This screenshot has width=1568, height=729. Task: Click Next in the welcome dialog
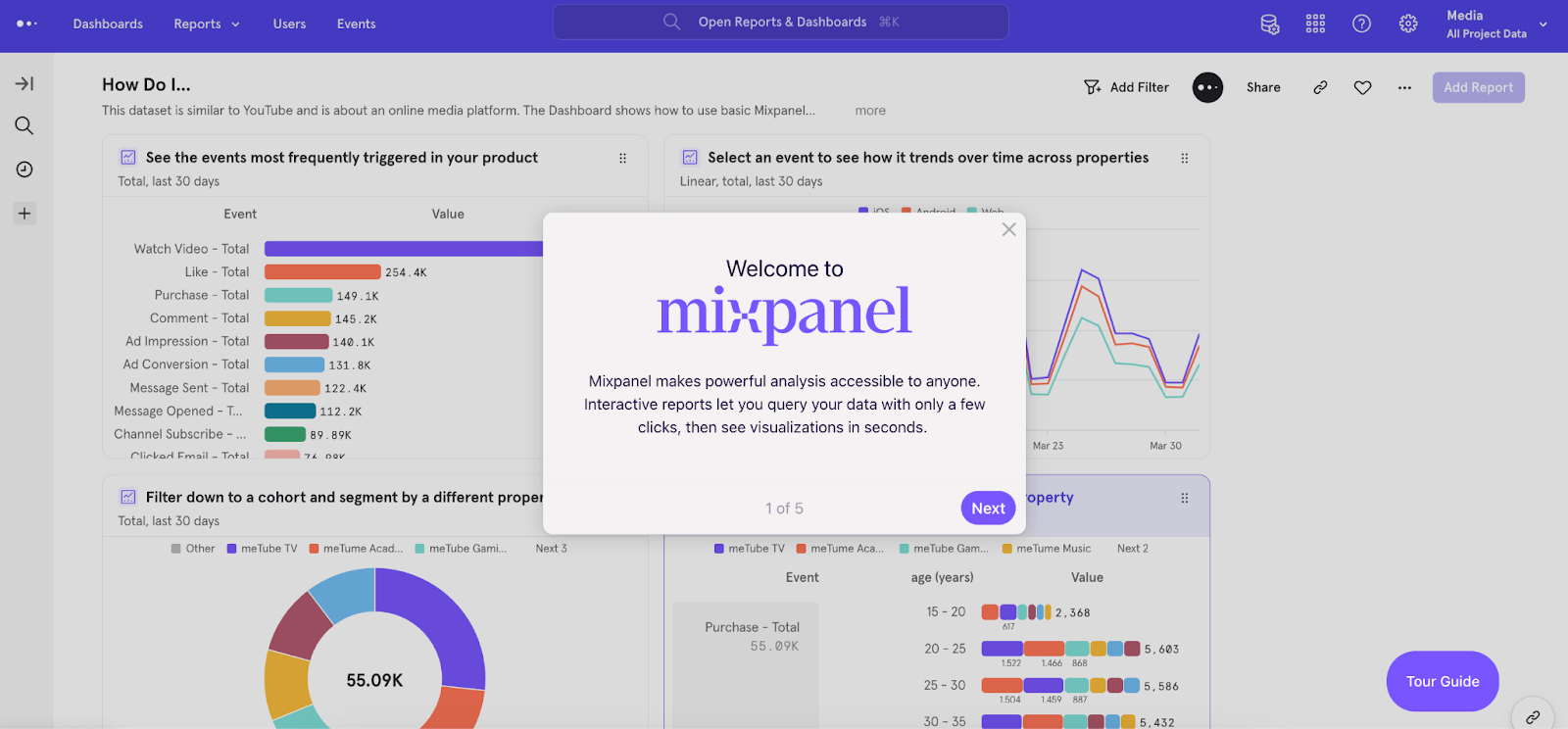(x=988, y=508)
